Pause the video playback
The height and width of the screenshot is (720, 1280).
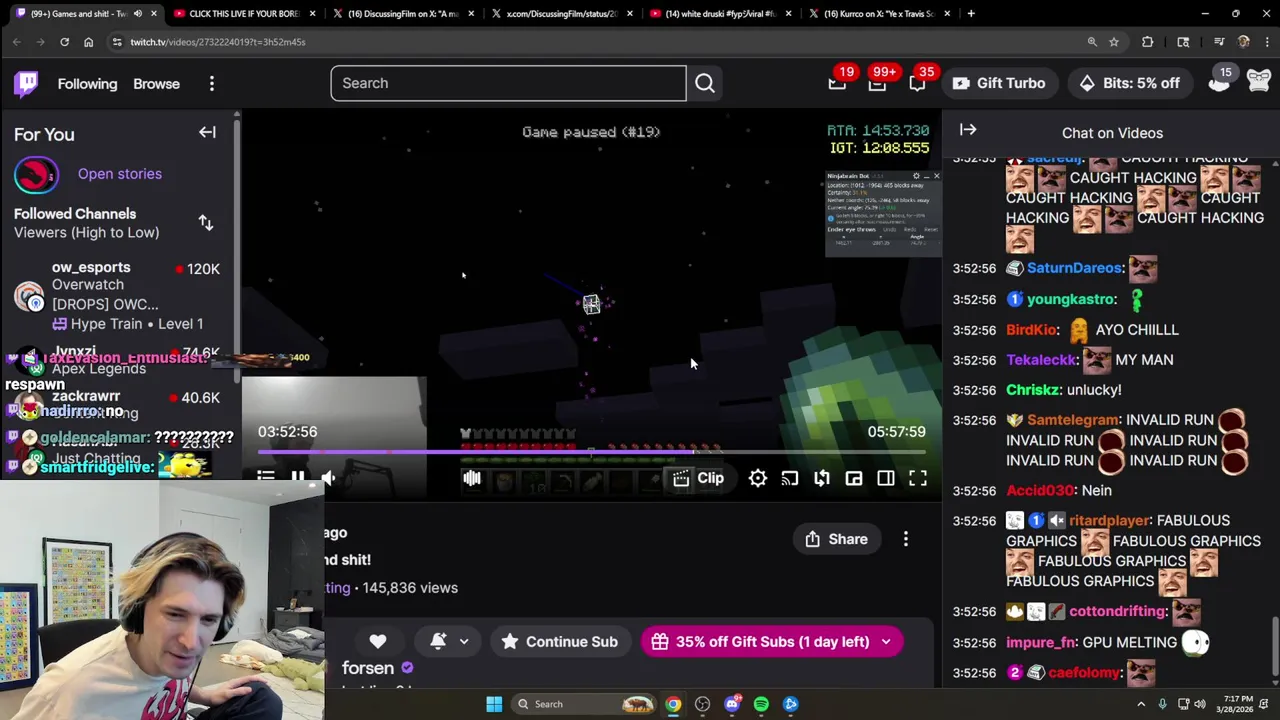click(x=297, y=478)
